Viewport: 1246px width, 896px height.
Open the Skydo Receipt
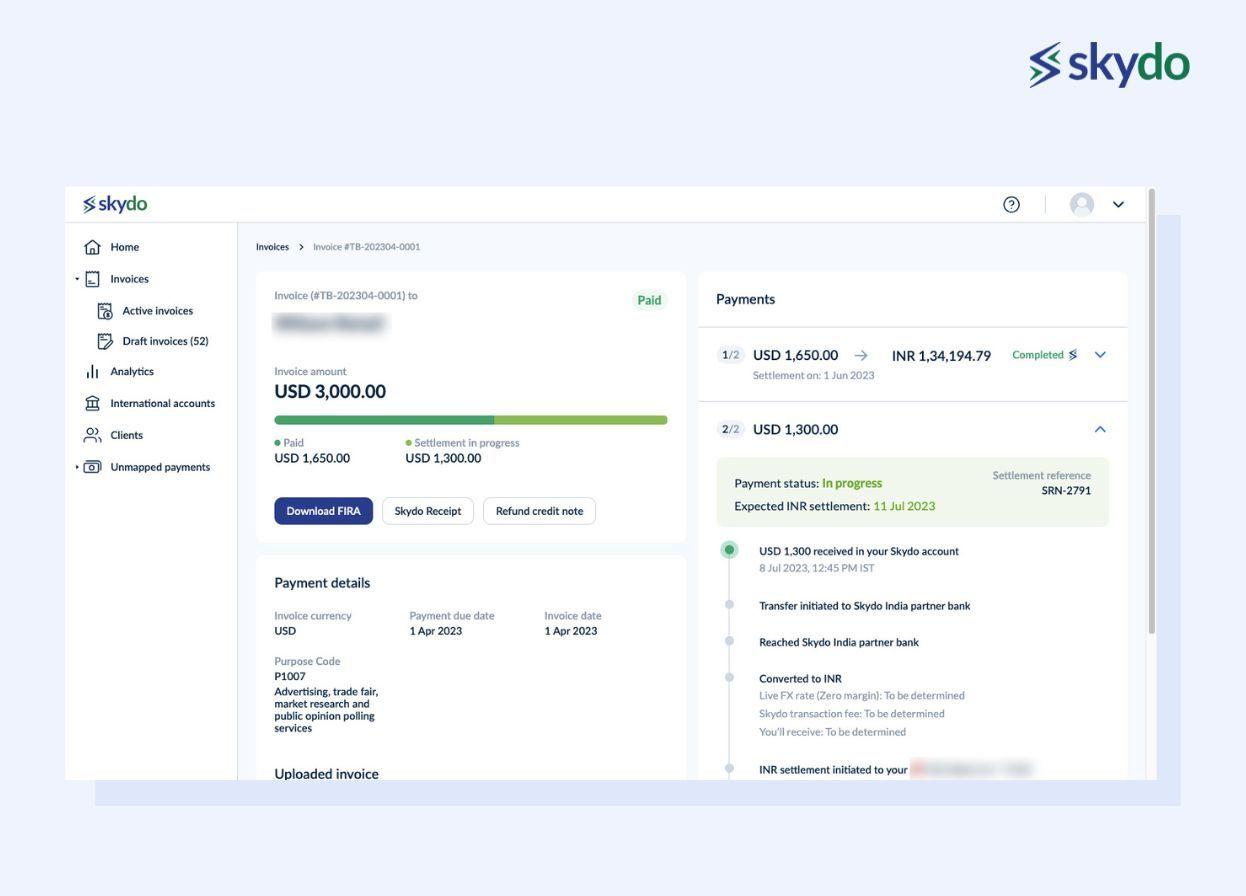[428, 510]
